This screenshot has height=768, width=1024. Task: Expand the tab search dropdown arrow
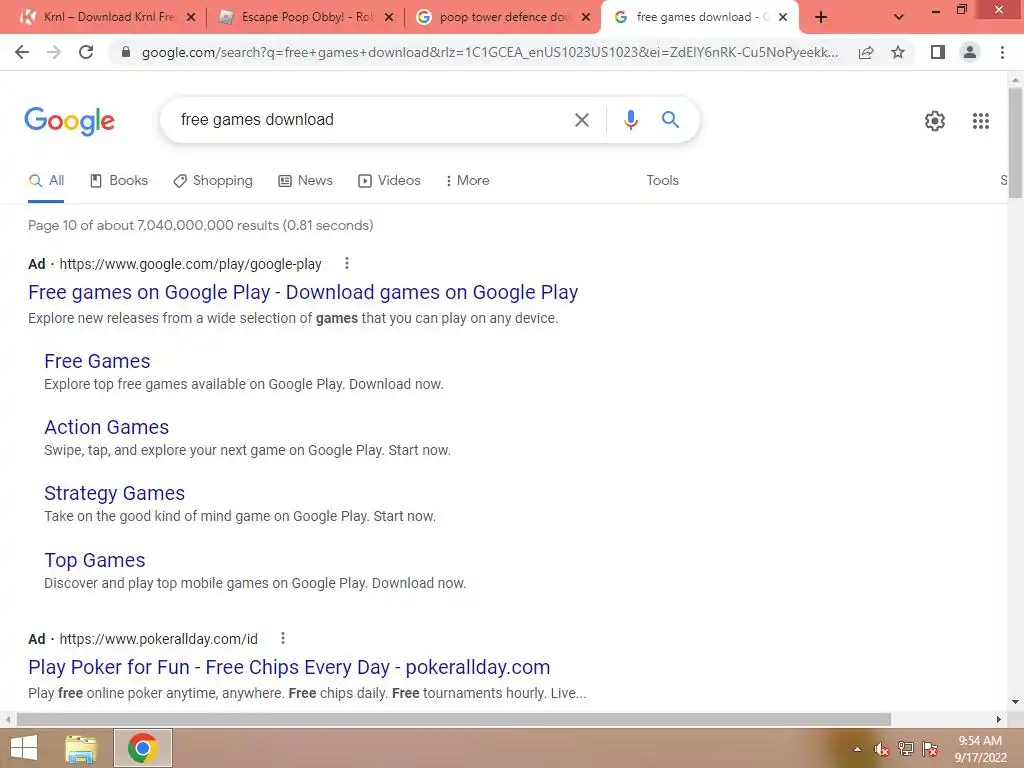(x=899, y=18)
